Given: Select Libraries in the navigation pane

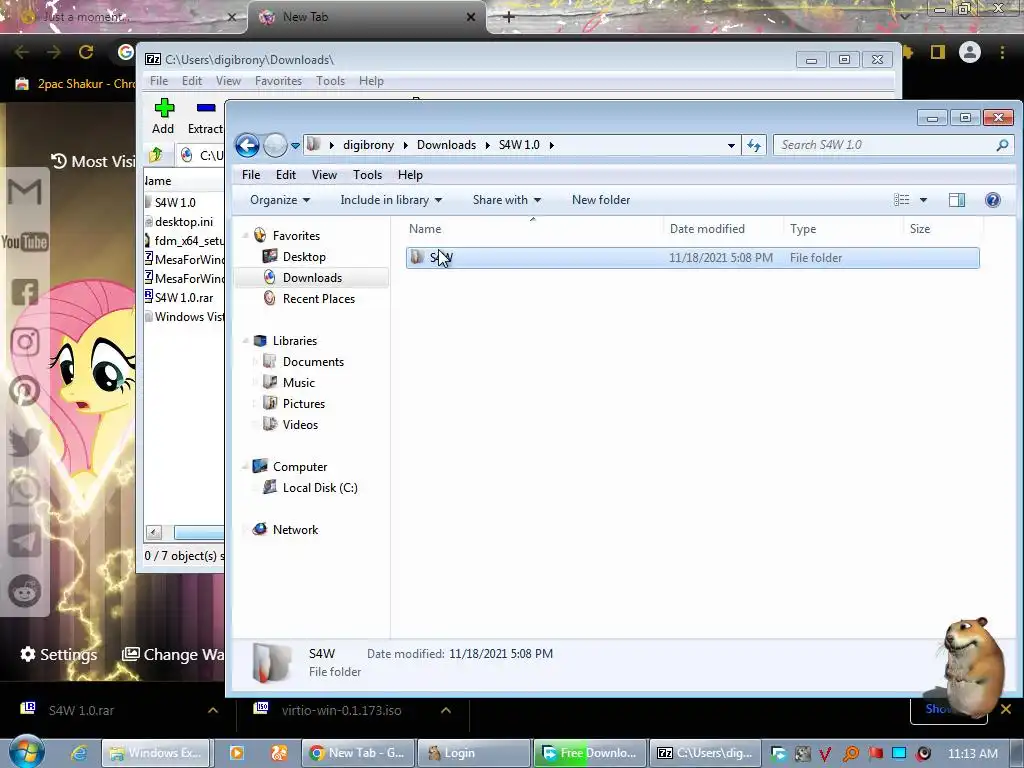Looking at the screenshot, I should [x=295, y=341].
